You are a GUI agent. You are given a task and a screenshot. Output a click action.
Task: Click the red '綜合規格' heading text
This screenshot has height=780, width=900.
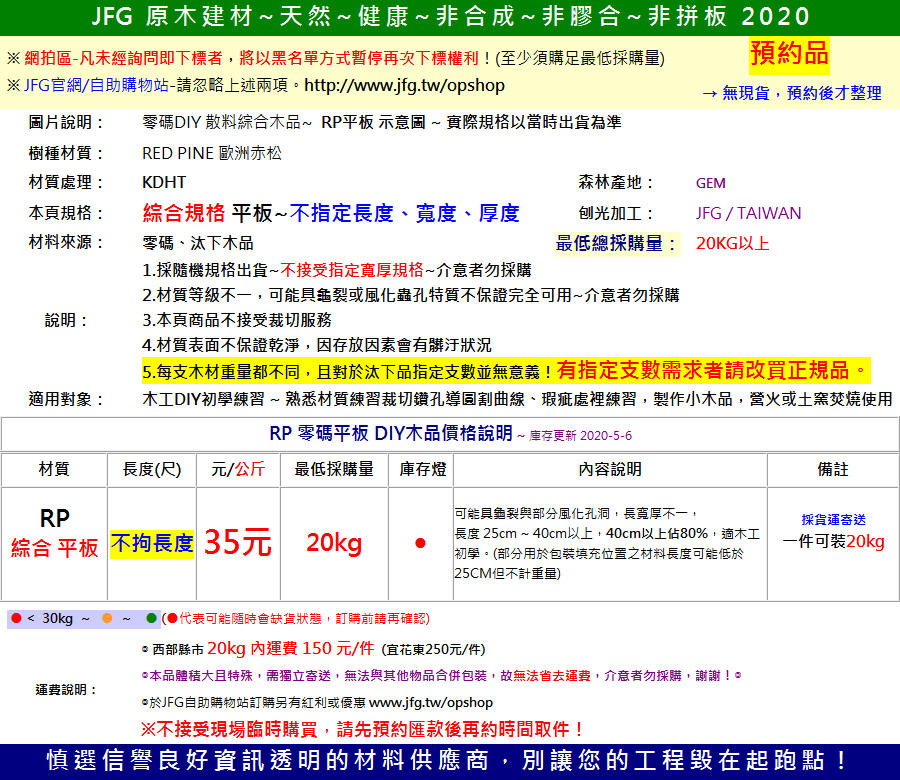[184, 213]
